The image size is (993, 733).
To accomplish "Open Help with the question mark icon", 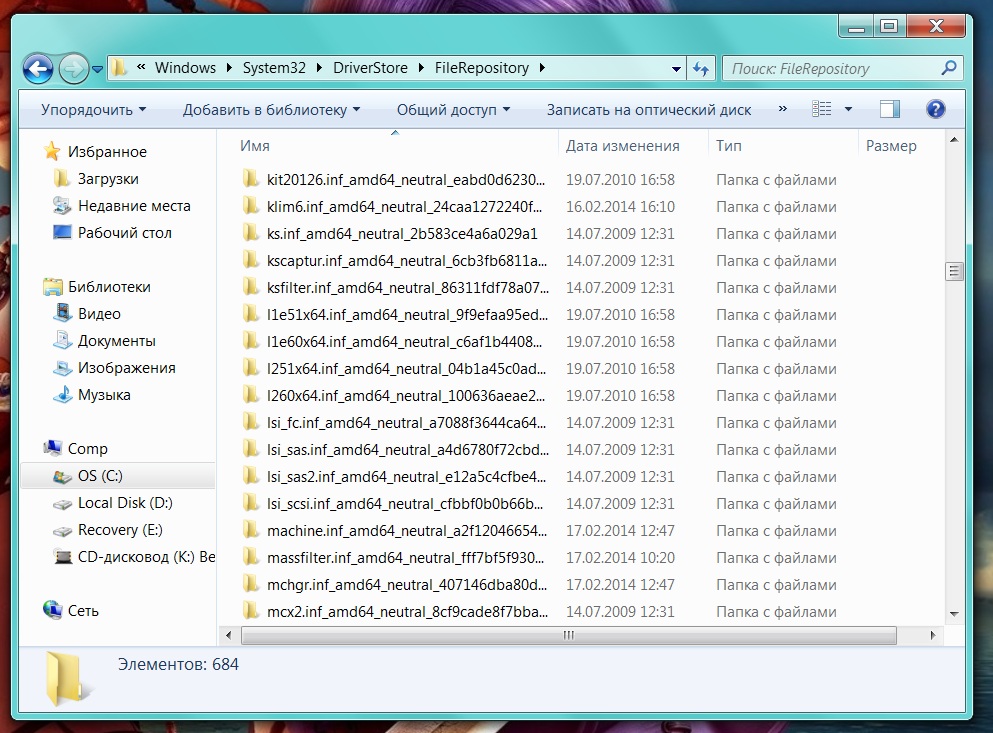I will [x=935, y=109].
